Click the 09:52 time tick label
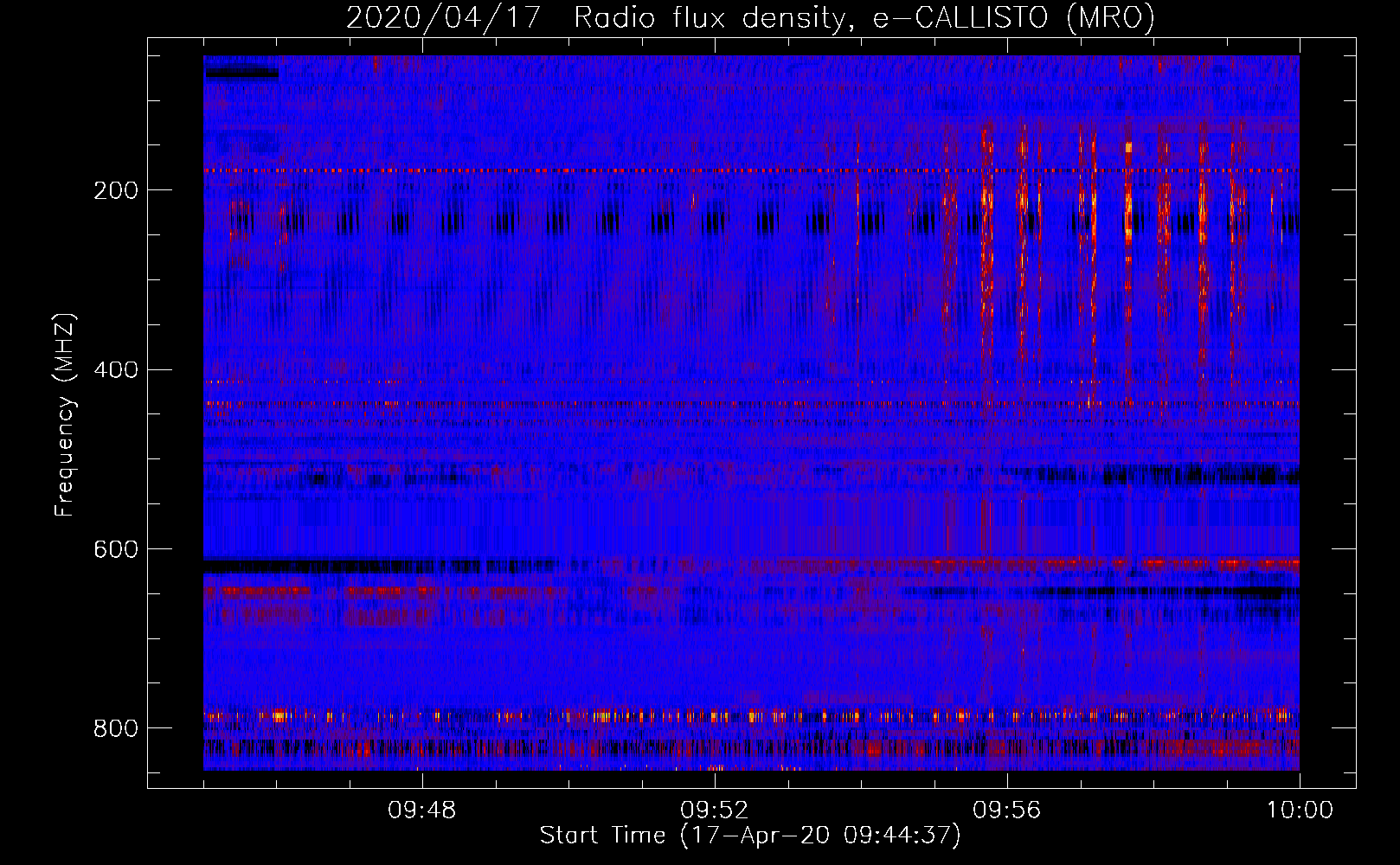Viewport: 1400px width, 865px height. point(715,811)
